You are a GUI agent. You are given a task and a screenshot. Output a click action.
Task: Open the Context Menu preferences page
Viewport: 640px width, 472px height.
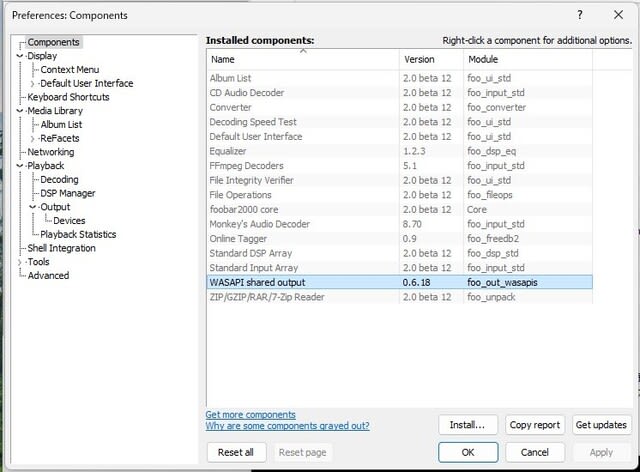70,69
